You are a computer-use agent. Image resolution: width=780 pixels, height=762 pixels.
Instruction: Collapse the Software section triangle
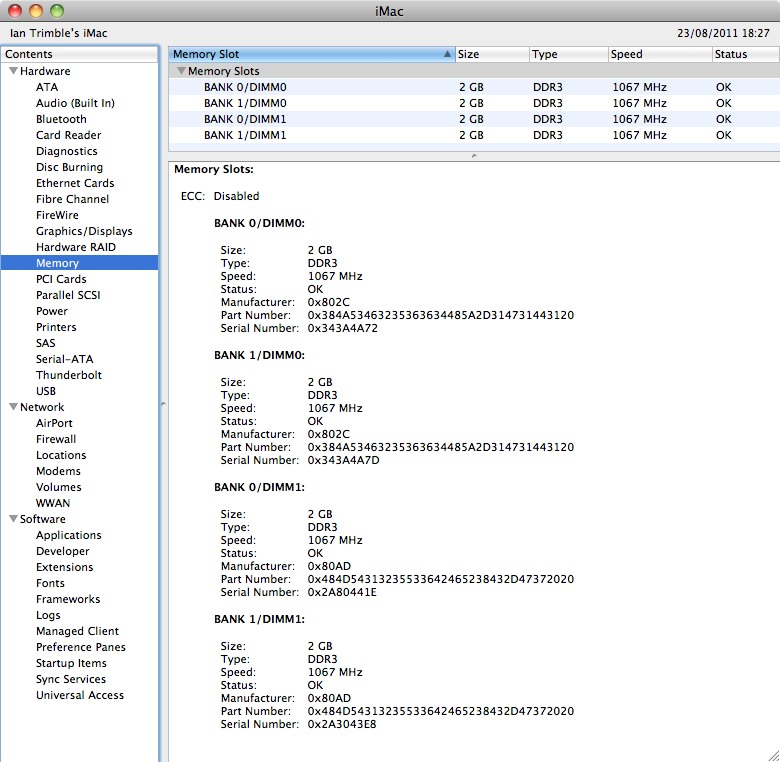[13, 519]
